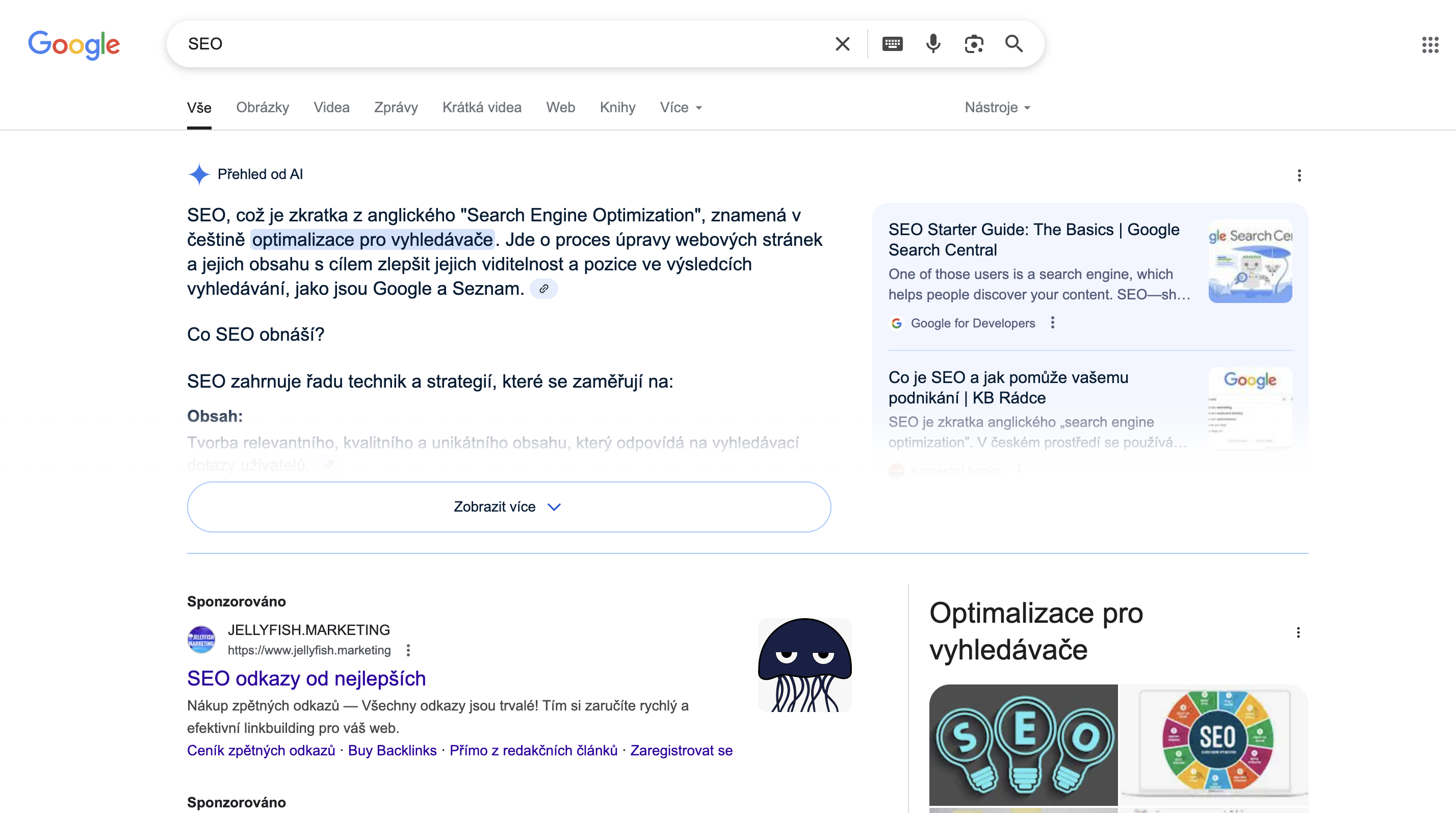Click the jellyfish mascot ad image

pyautogui.click(x=804, y=665)
